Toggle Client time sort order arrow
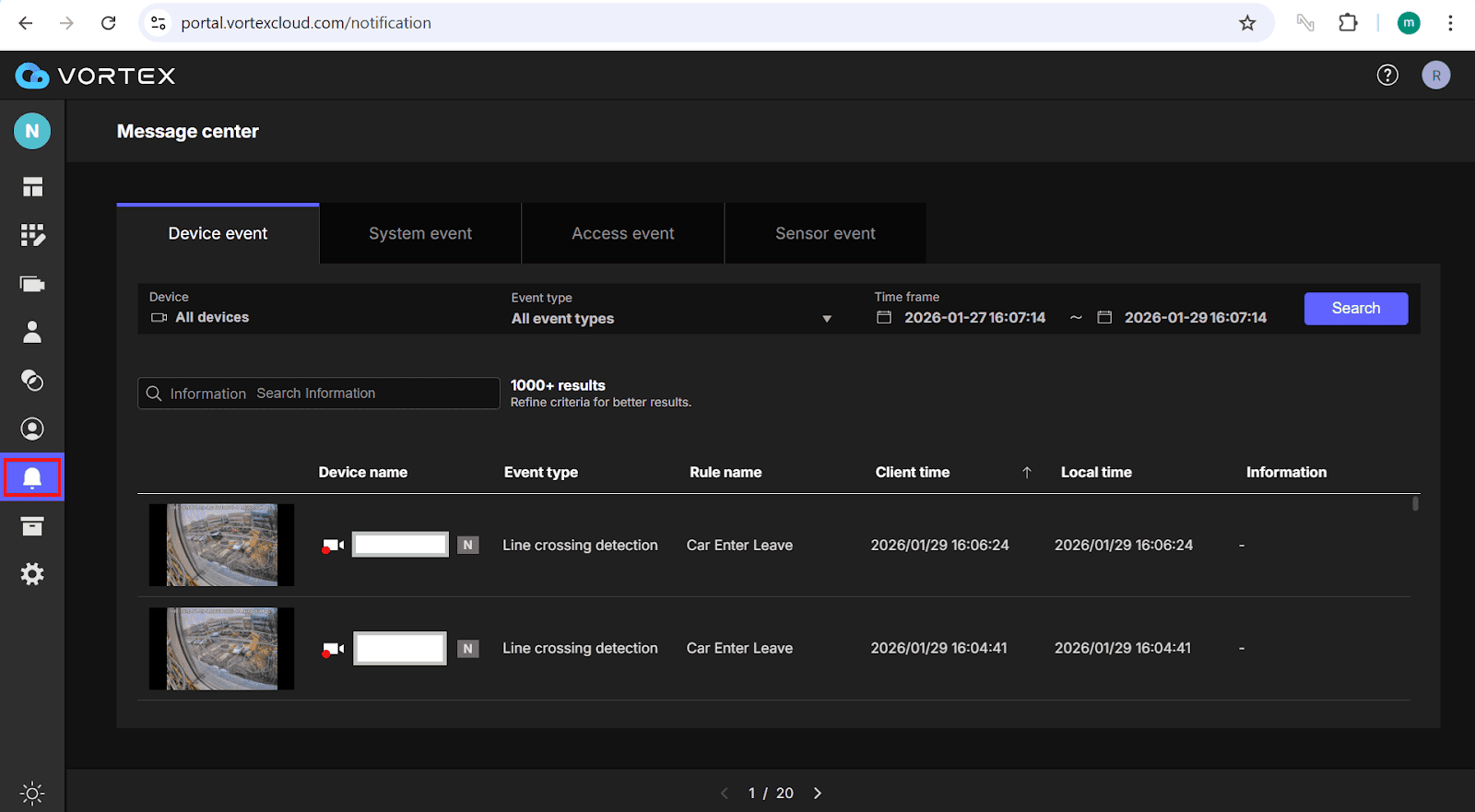The height and width of the screenshot is (812, 1475). 1026,473
